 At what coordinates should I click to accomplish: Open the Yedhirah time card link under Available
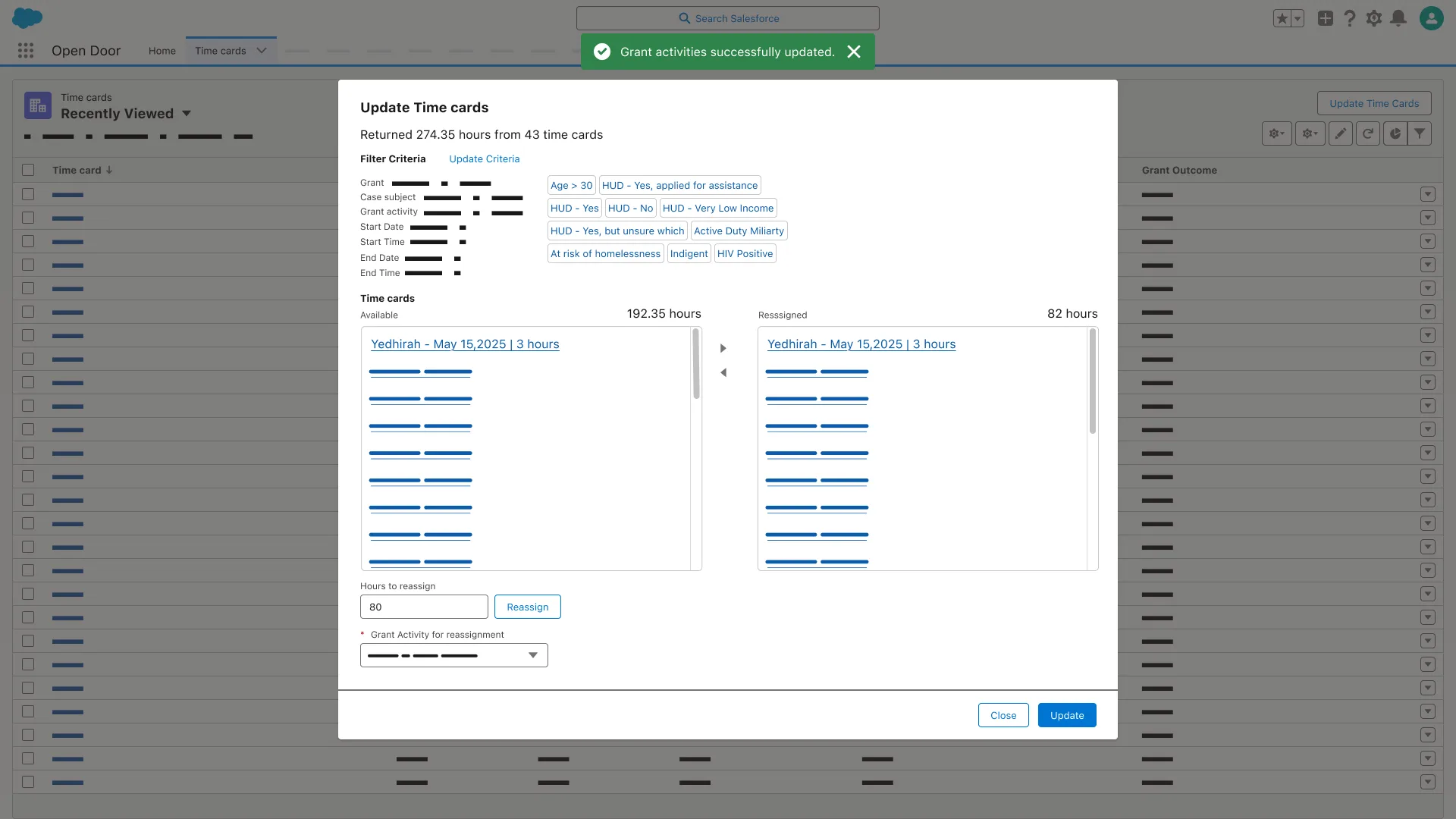coord(465,344)
